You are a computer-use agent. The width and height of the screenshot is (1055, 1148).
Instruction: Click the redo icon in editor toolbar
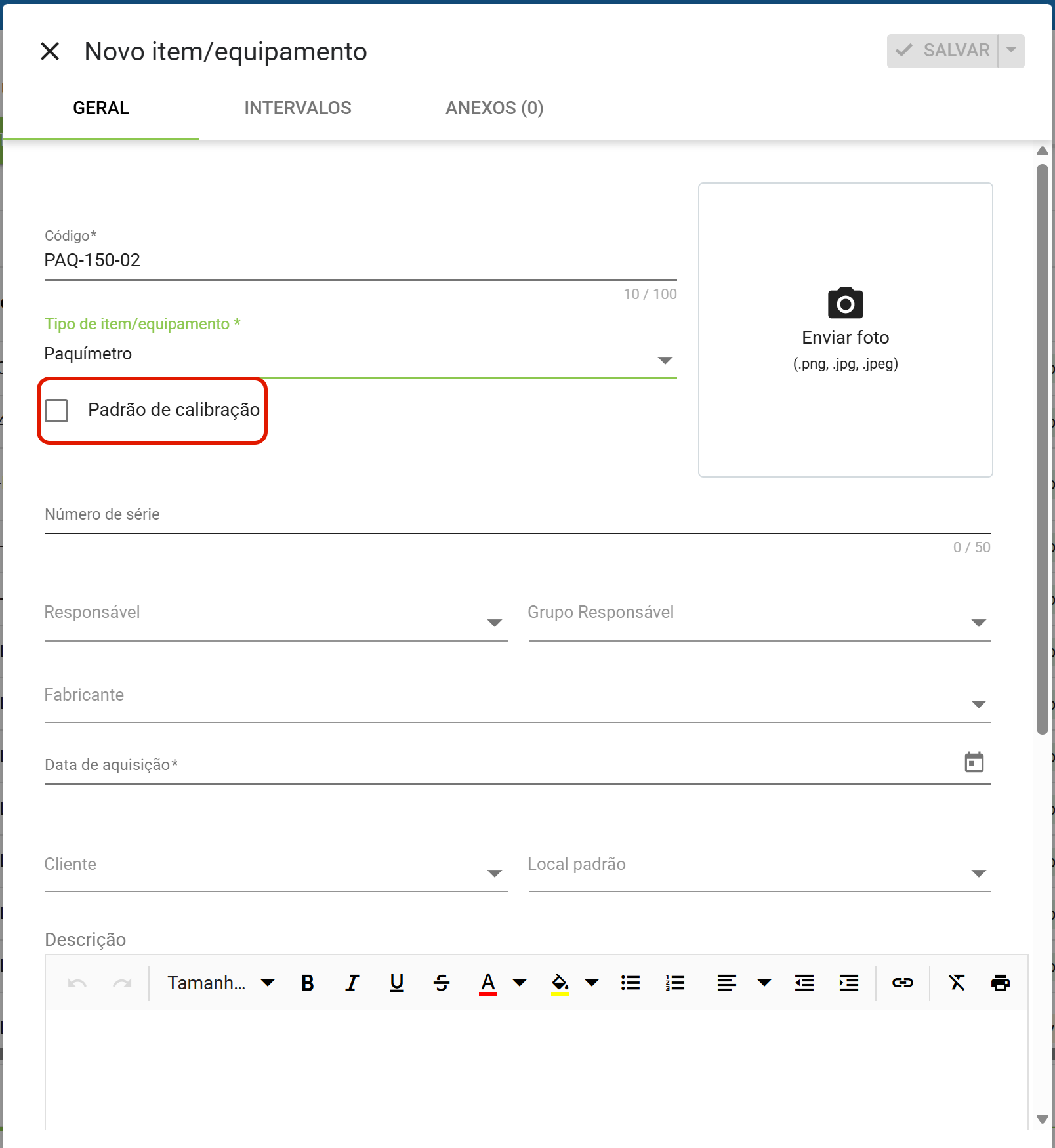coord(122,983)
